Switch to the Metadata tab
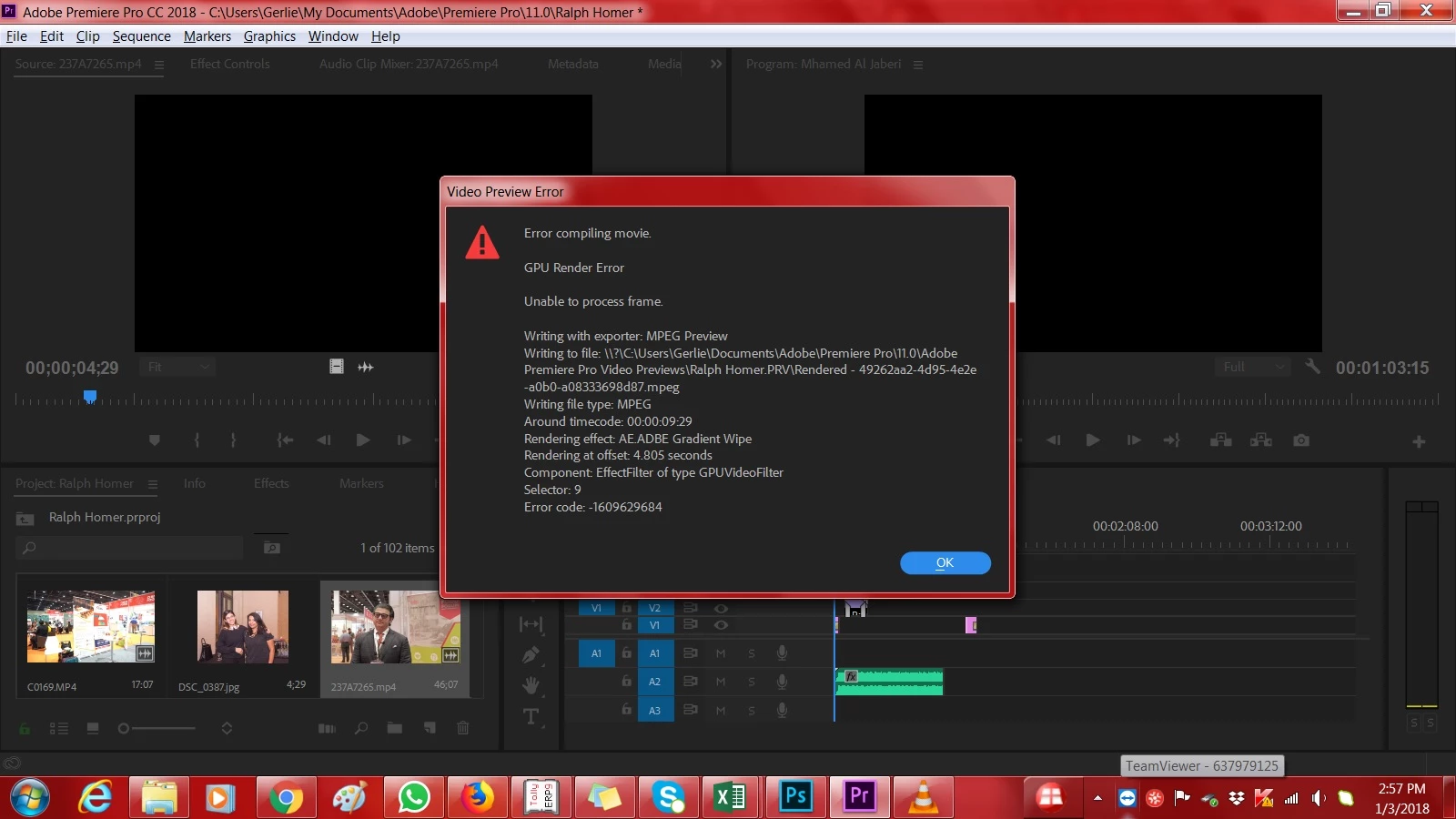Image resolution: width=1456 pixels, height=819 pixels. [573, 64]
